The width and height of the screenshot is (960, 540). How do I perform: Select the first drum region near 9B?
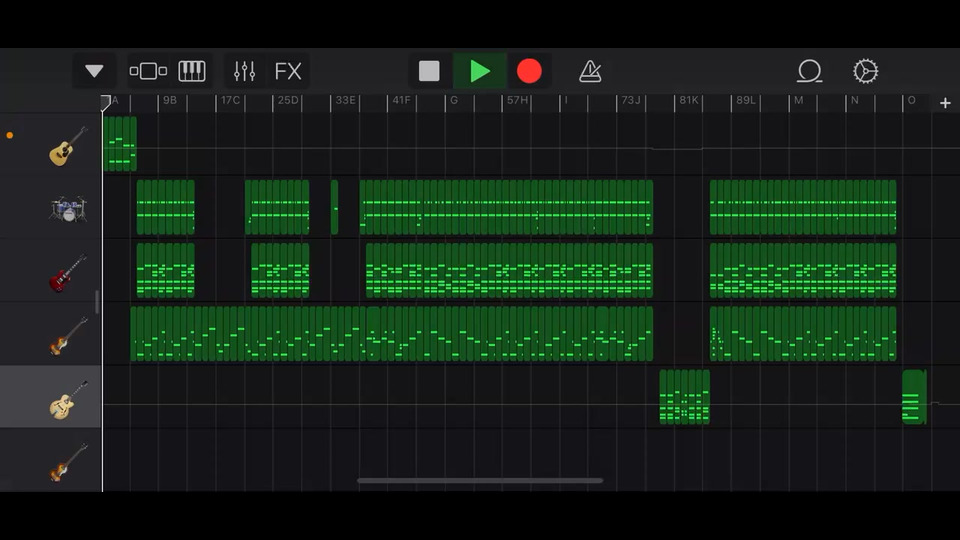(165, 207)
